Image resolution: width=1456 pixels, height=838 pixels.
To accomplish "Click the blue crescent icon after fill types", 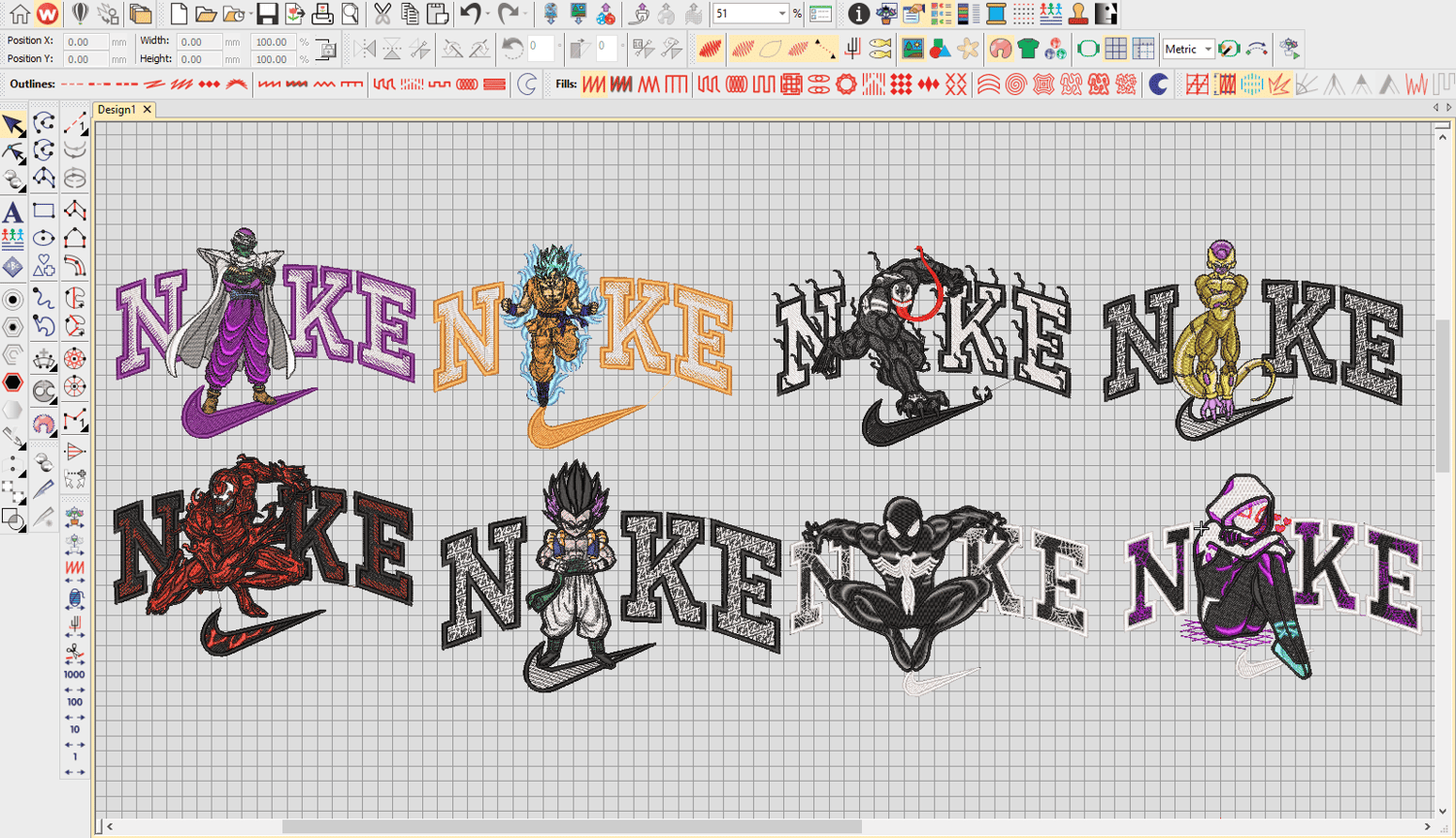I will [1158, 84].
